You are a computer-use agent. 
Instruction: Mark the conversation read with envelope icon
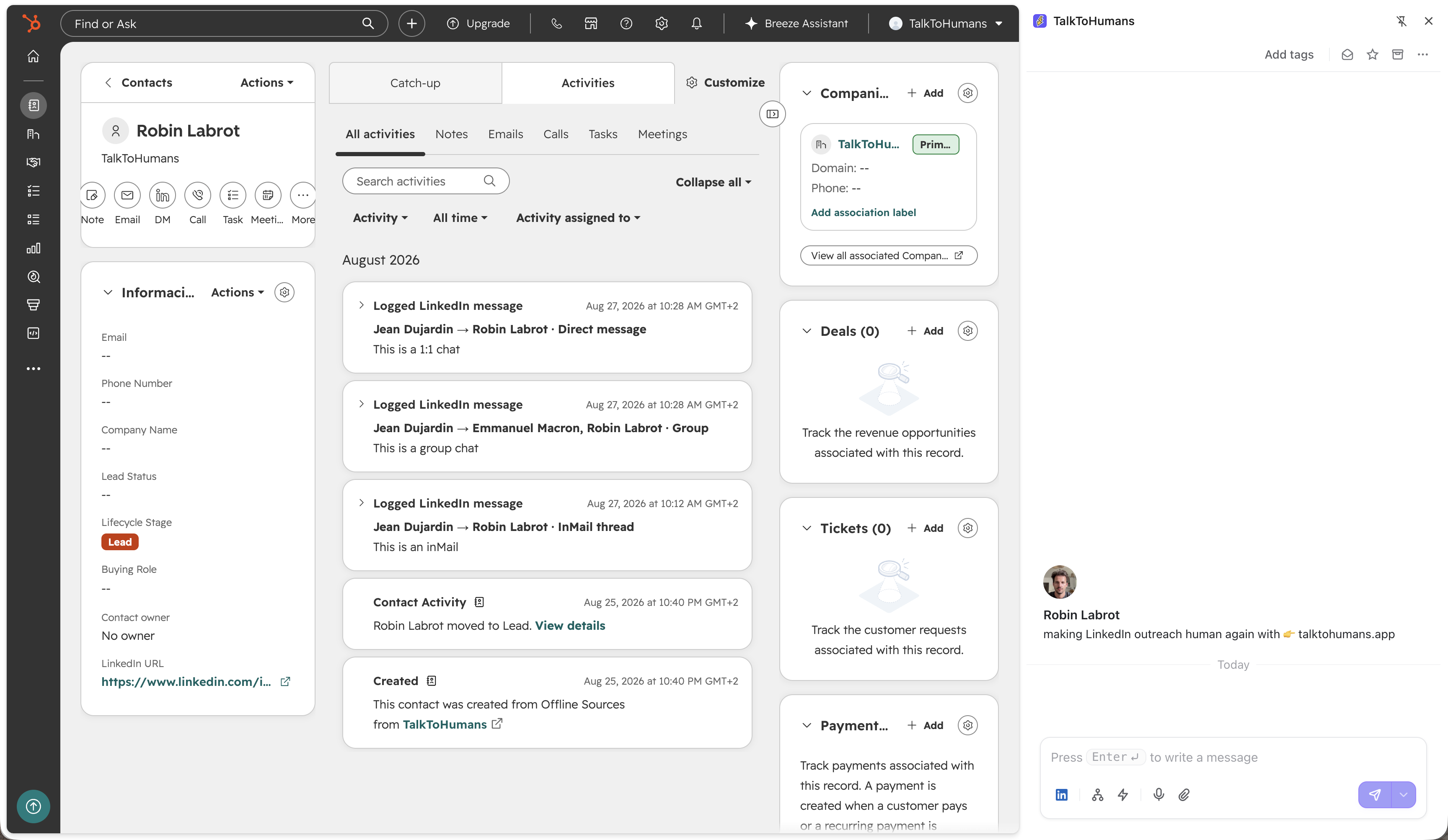tap(1347, 54)
